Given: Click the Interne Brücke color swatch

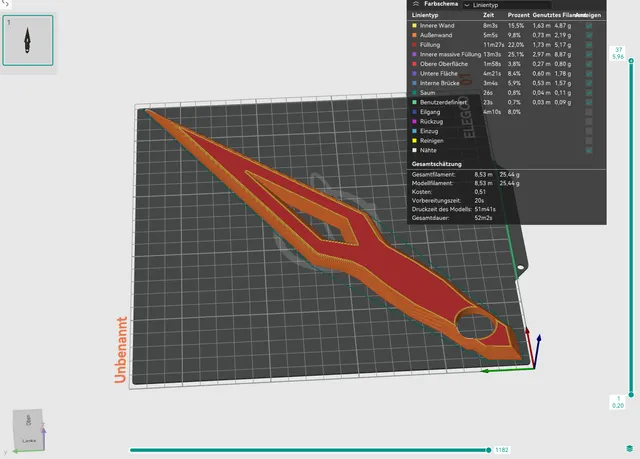Looking at the screenshot, I should coord(414,83).
